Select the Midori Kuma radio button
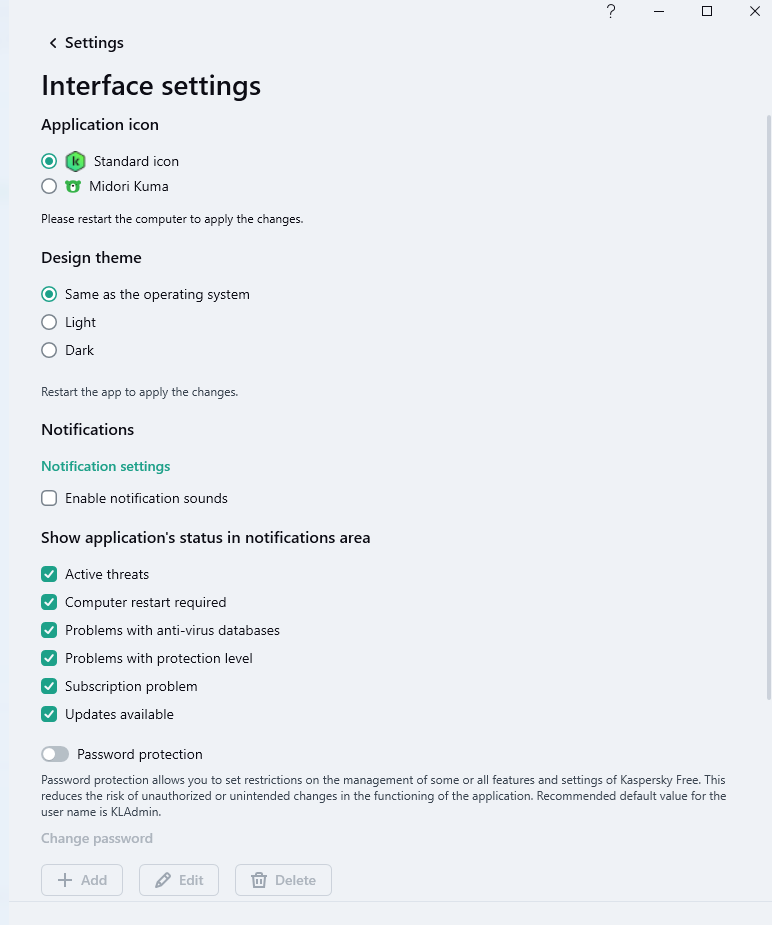Screen dimensions: 772x925 coord(49,186)
